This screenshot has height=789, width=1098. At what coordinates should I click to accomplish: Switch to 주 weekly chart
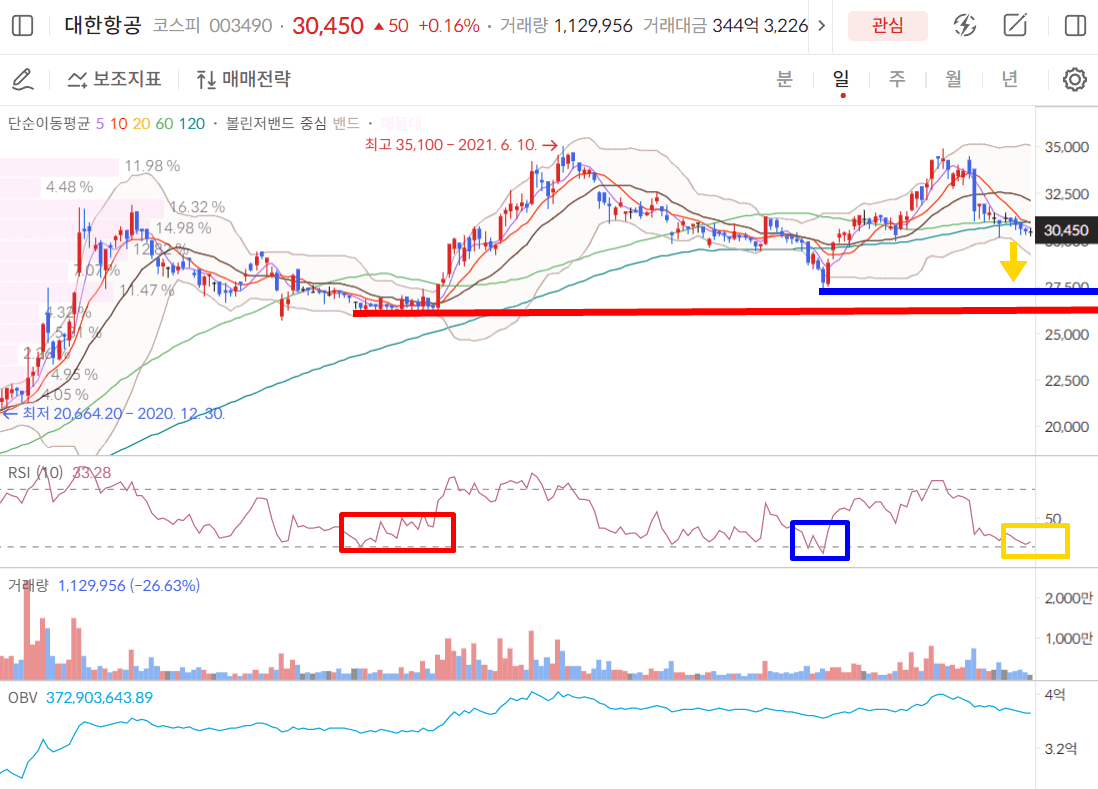pos(898,79)
